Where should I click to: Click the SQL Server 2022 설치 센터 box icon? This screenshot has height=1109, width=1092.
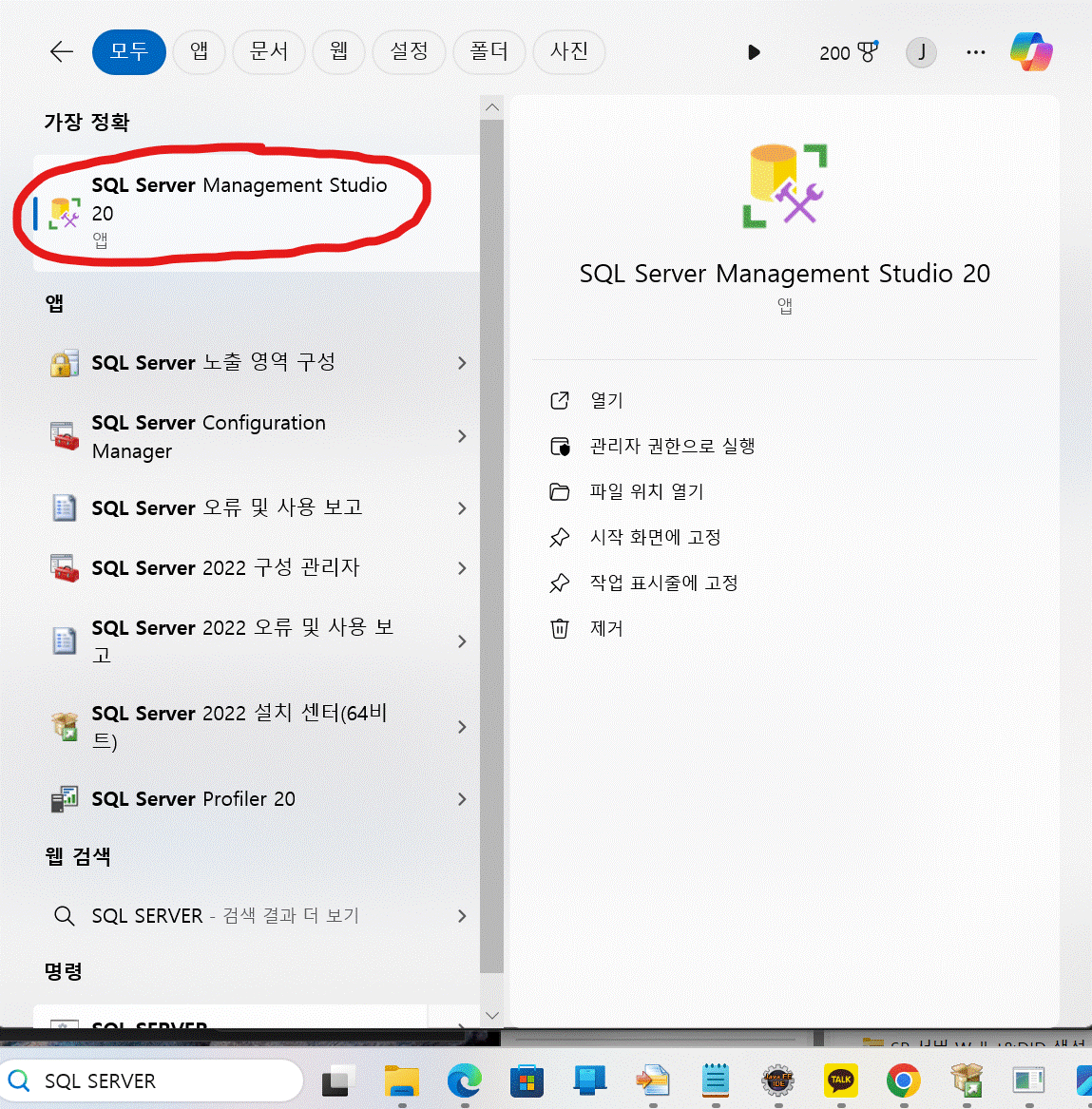[65, 726]
